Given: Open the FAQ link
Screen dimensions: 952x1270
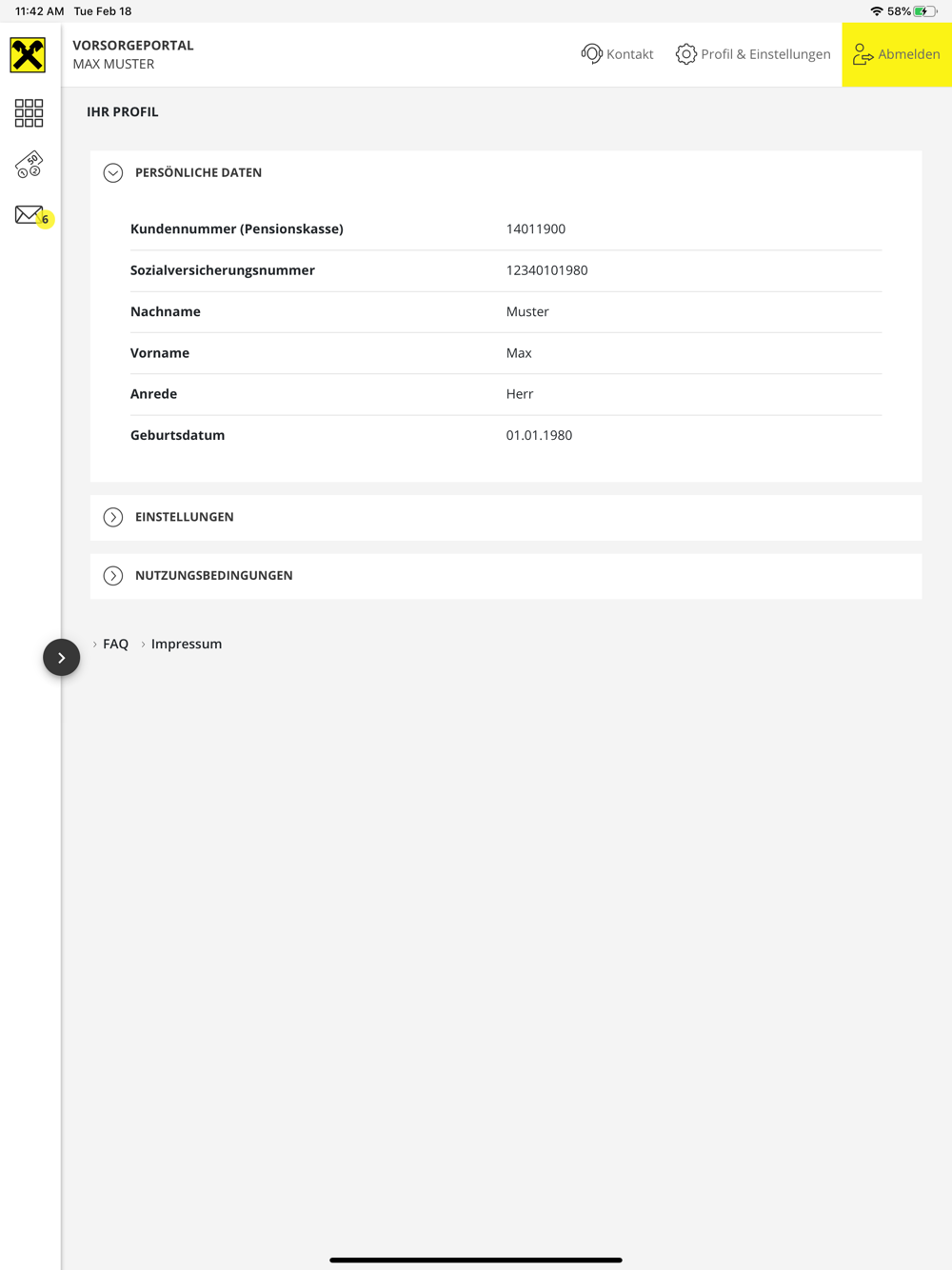Looking at the screenshot, I should (x=115, y=644).
